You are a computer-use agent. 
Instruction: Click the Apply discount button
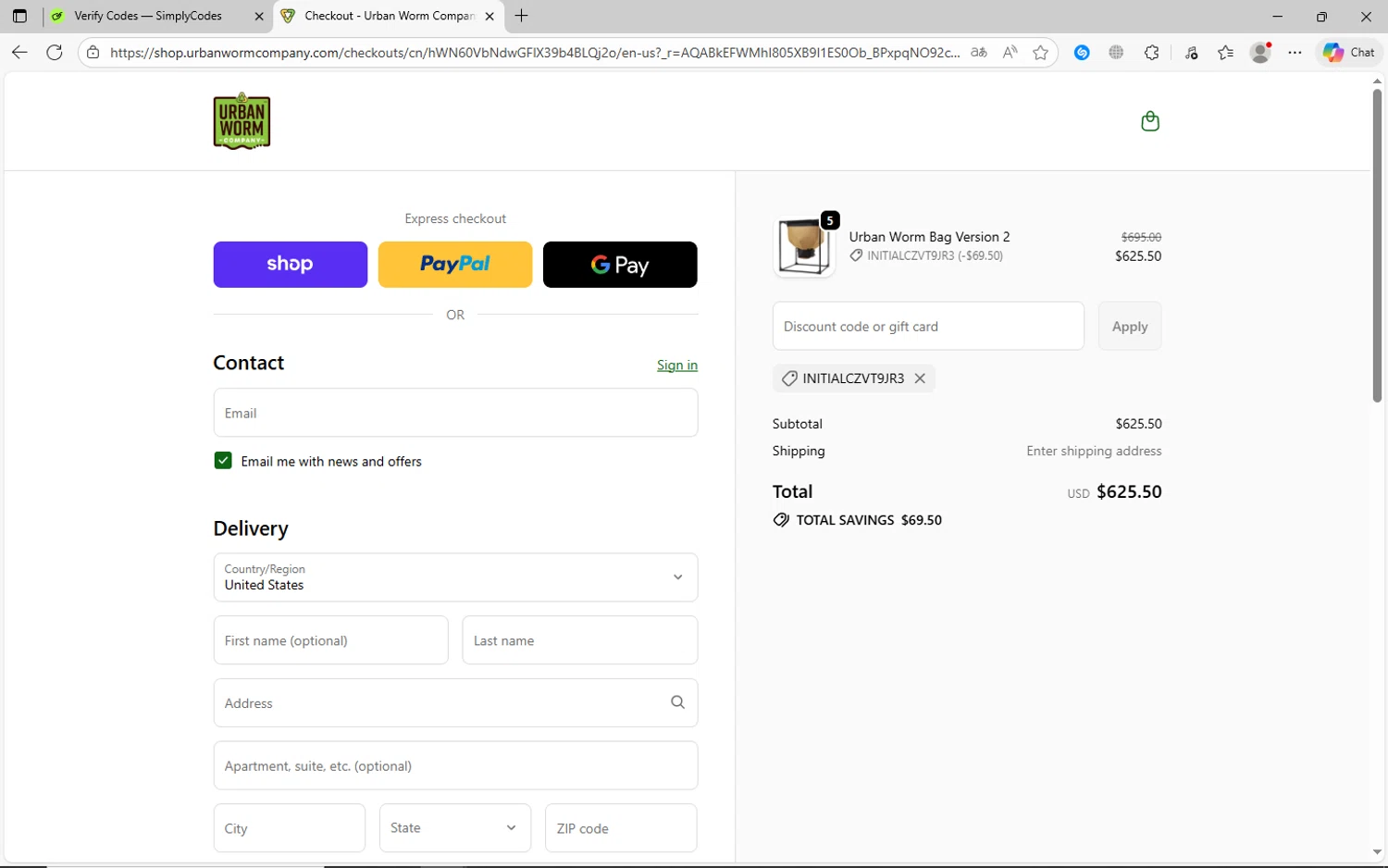coord(1130,326)
